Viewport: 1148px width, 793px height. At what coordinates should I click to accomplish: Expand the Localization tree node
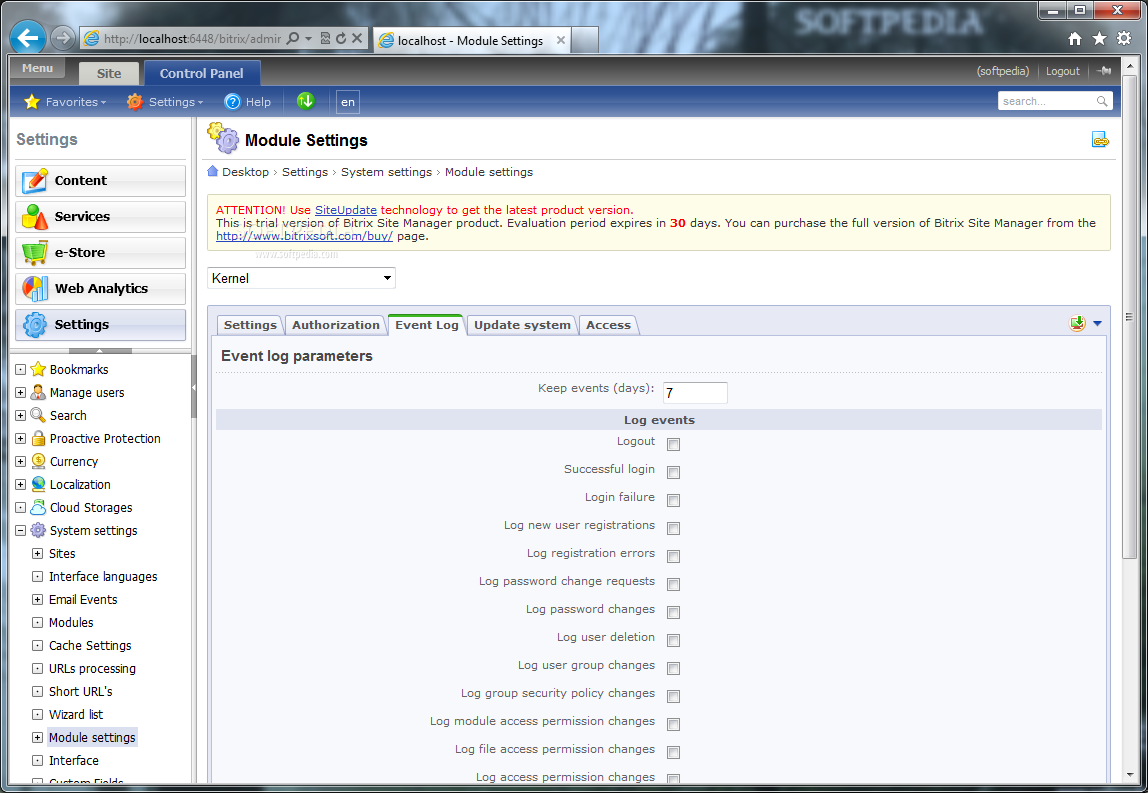pyautogui.click(x=20, y=484)
